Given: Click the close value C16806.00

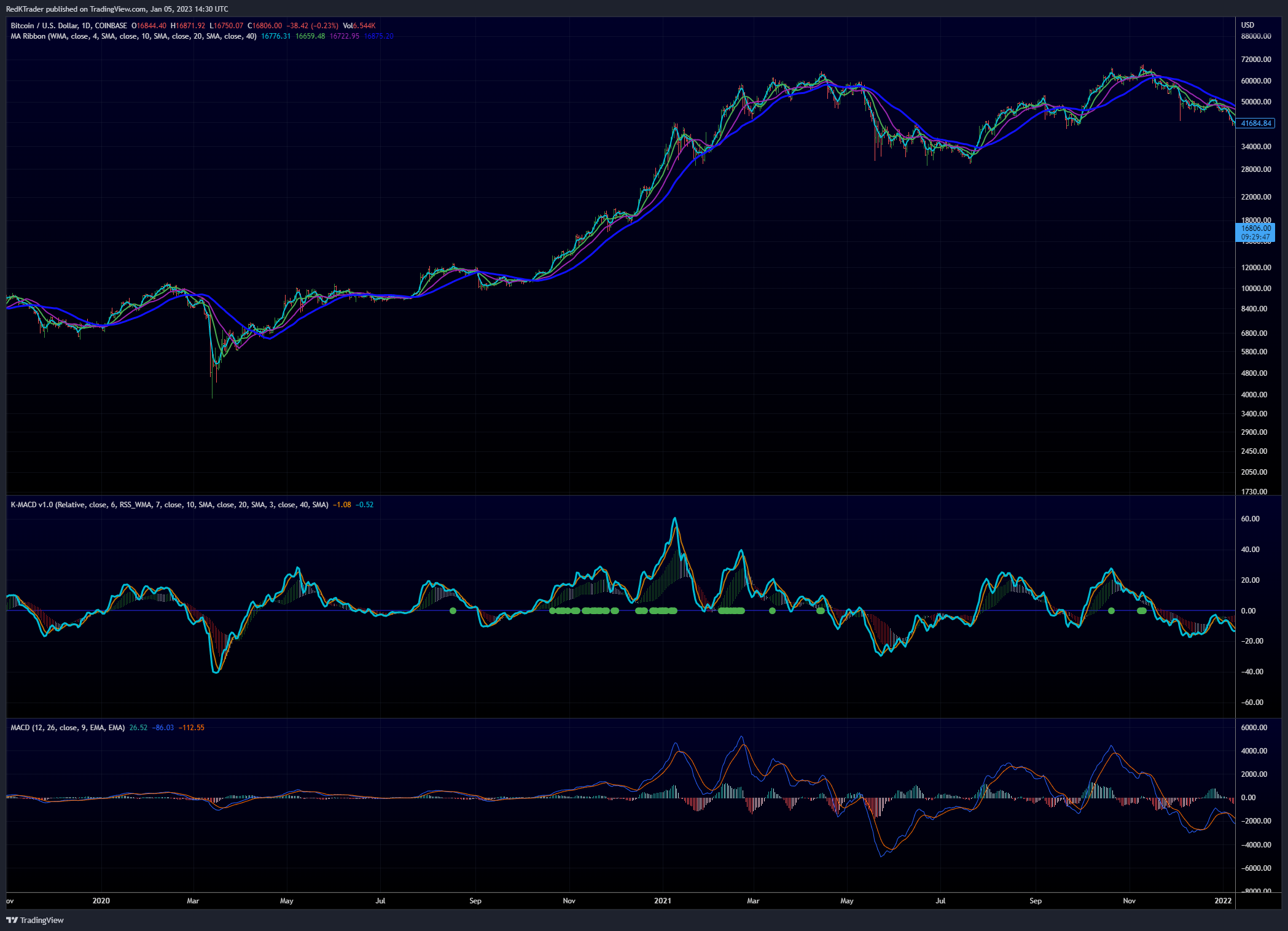Looking at the screenshot, I should click(x=265, y=26).
